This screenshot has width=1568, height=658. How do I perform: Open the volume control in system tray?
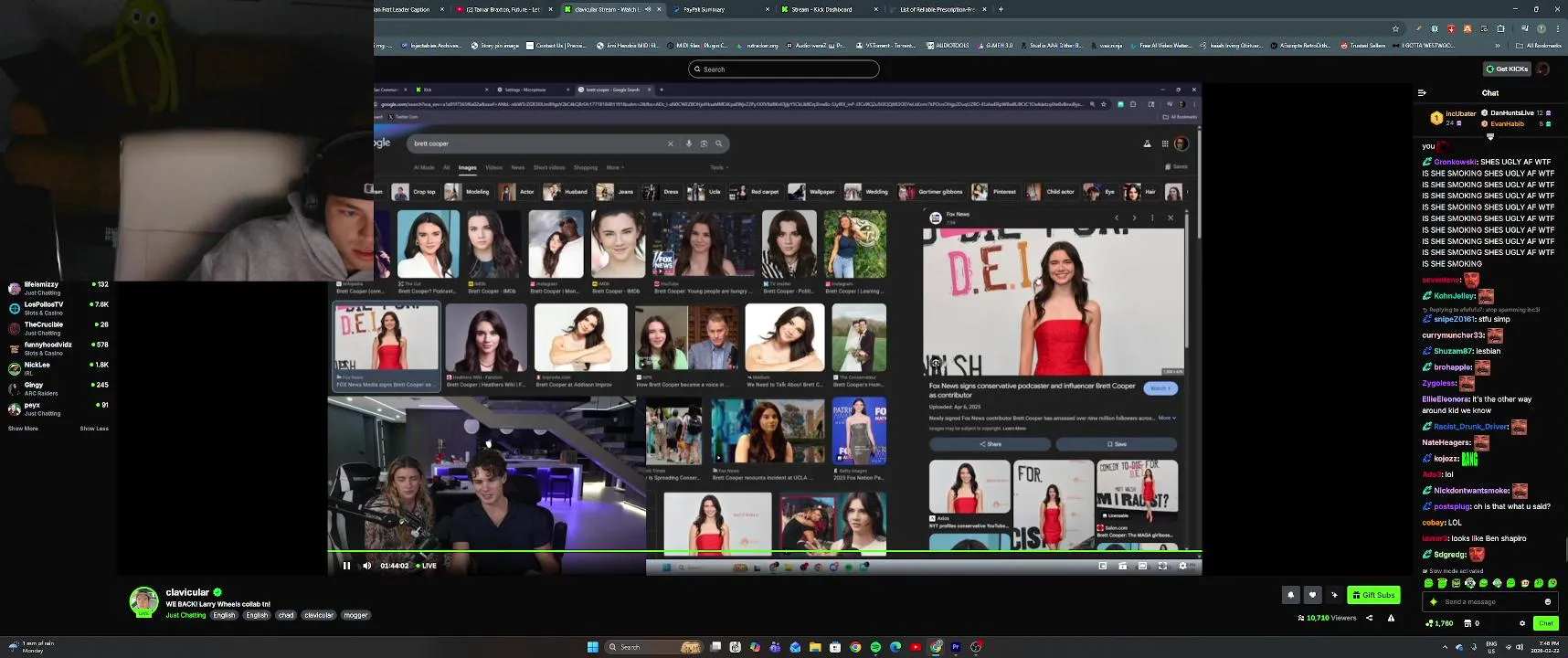(1520, 647)
